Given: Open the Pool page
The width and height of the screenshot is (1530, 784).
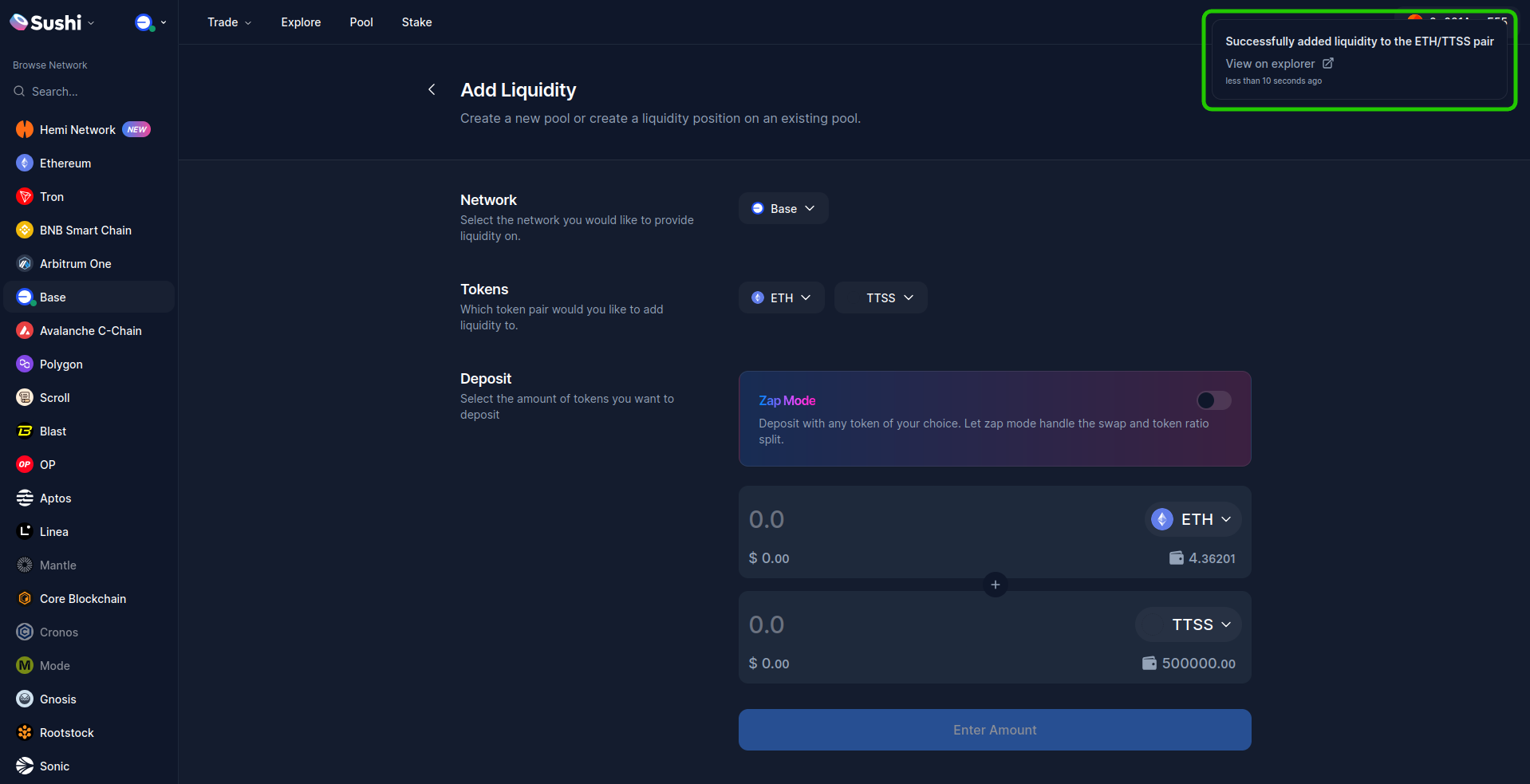Looking at the screenshot, I should point(361,22).
